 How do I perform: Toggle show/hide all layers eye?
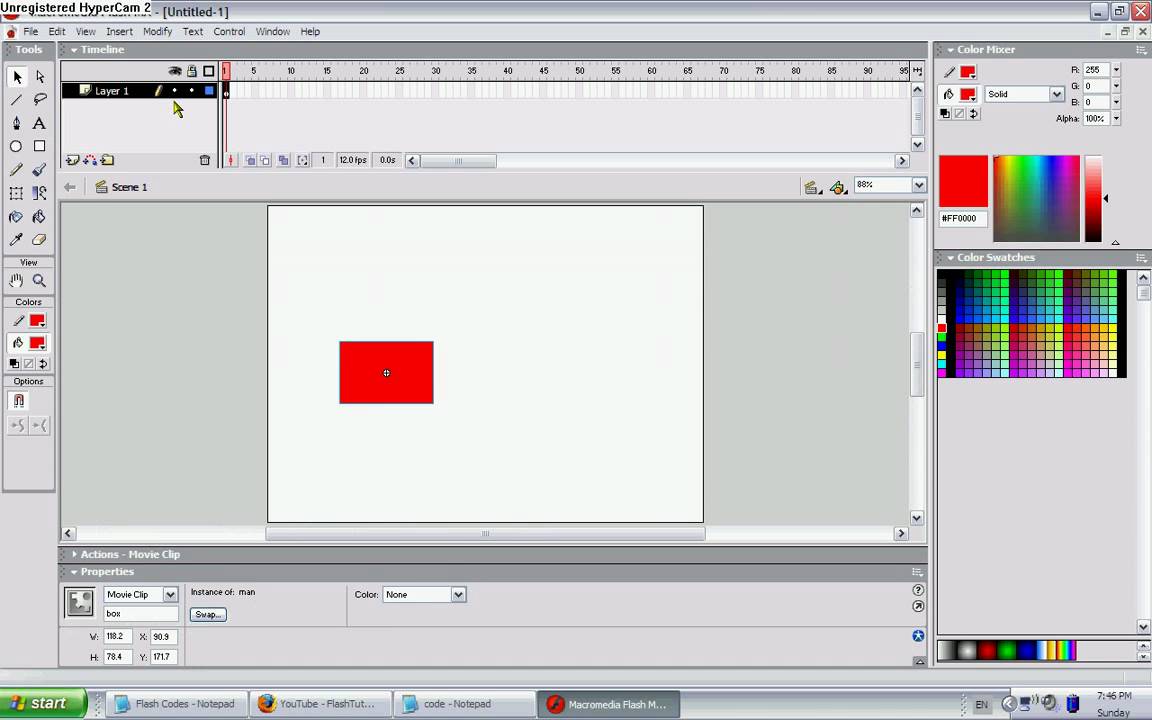coord(175,71)
